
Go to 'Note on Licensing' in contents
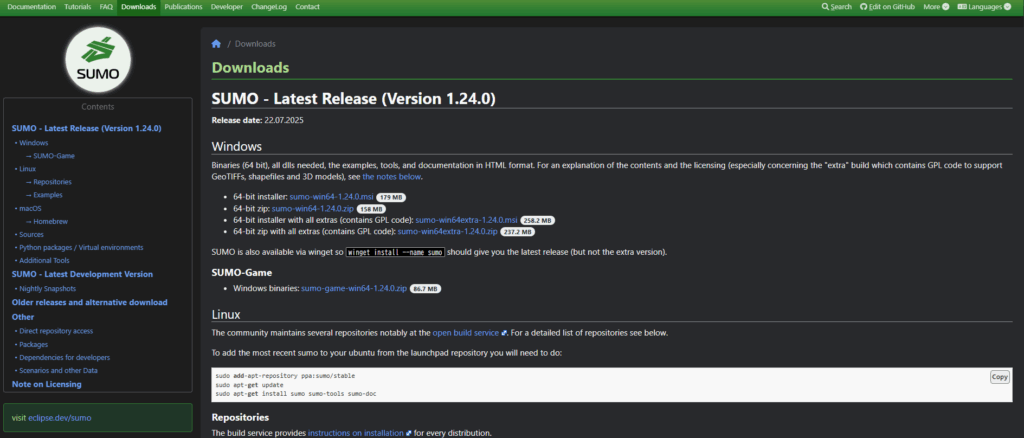(46, 384)
